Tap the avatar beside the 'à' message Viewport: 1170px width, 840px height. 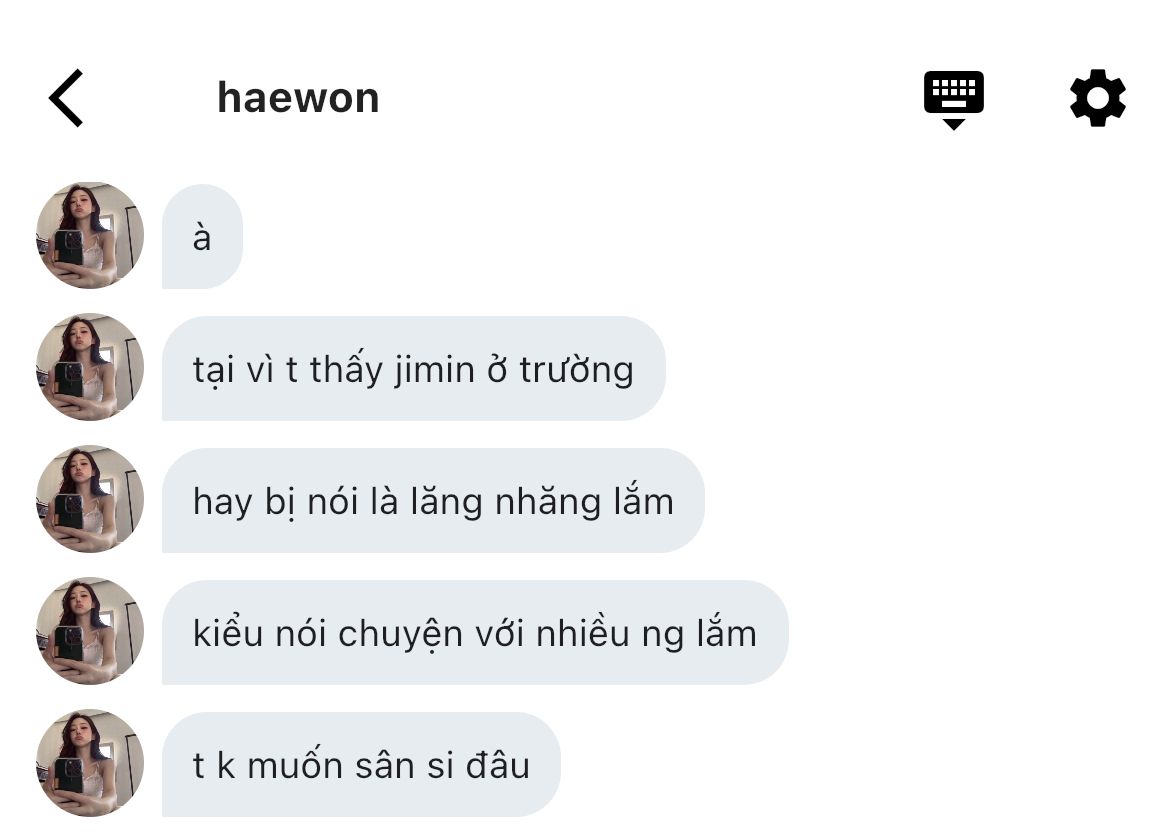(90, 235)
